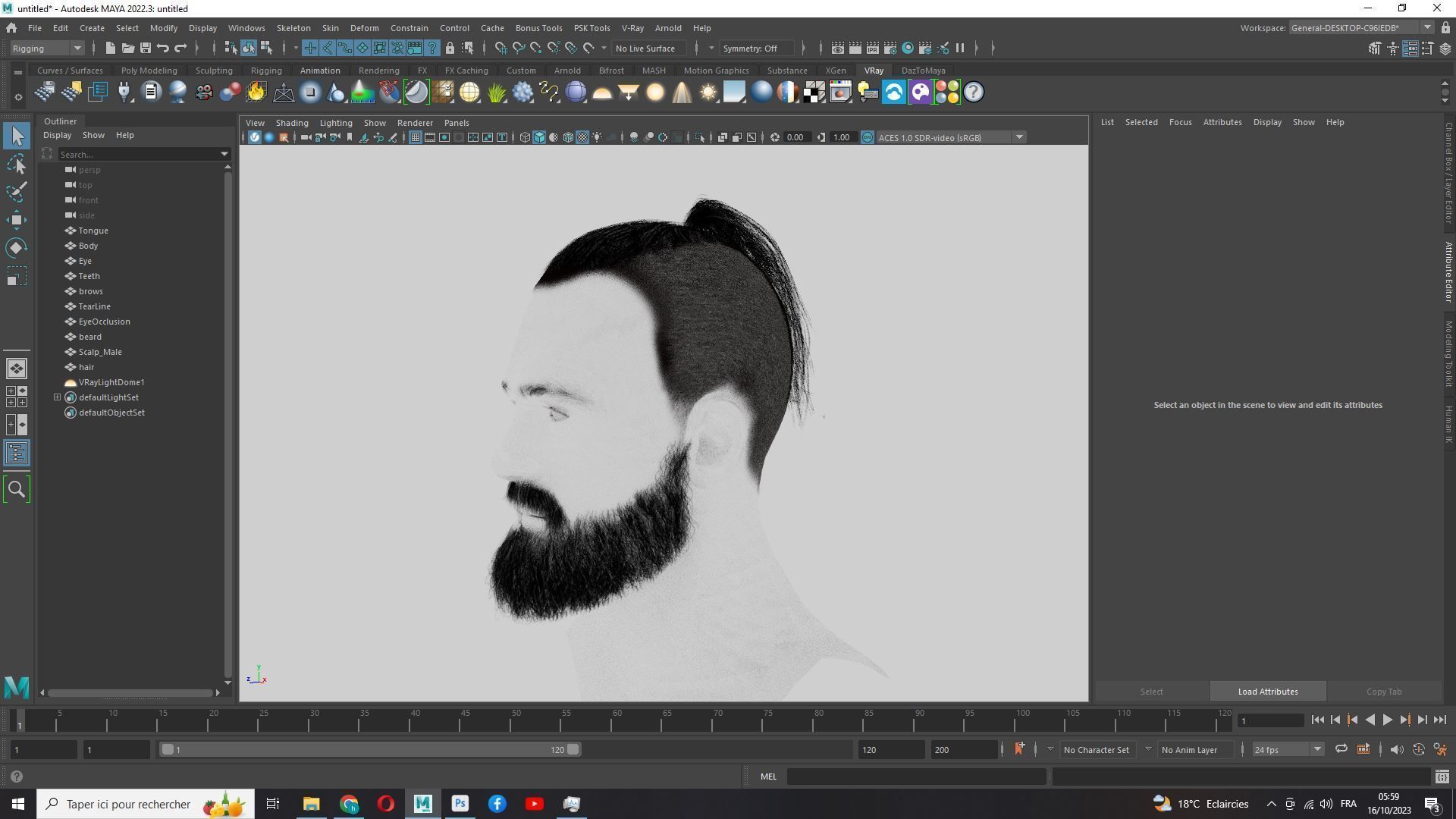This screenshot has height=819, width=1456.
Task: Open the V-Ray menu in the menu bar
Action: (x=632, y=28)
